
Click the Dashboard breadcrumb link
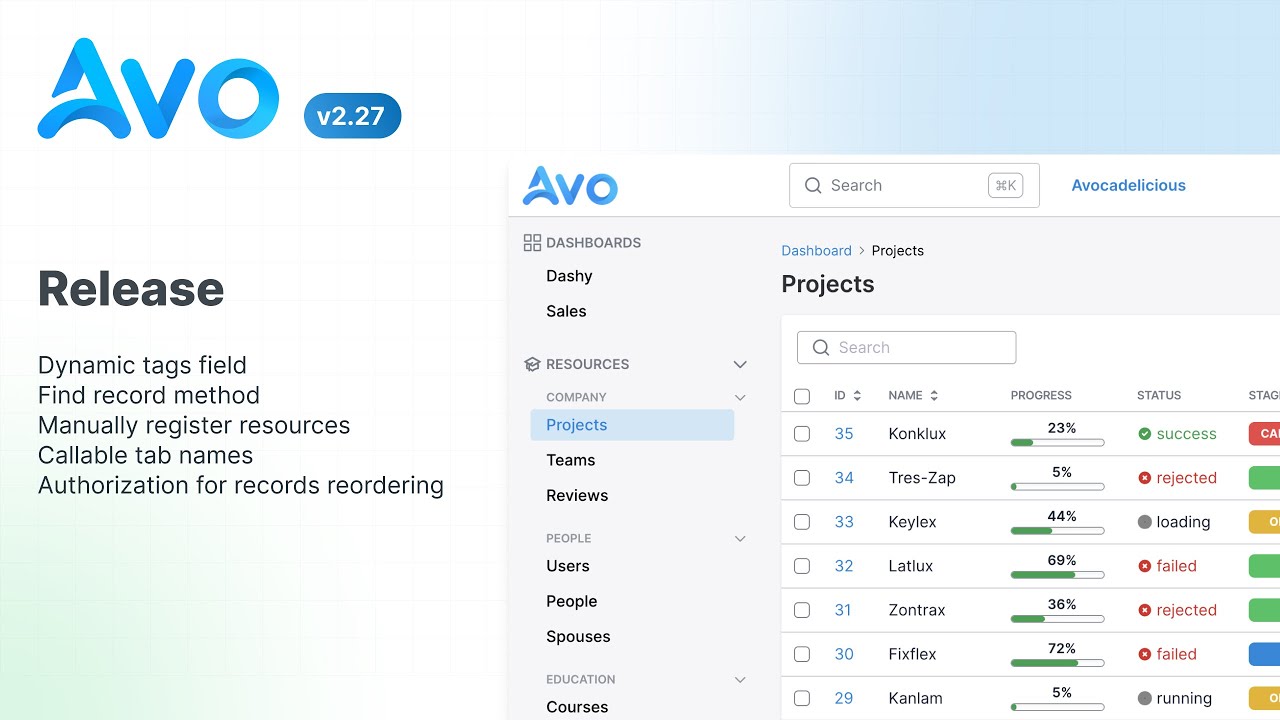[817, 250]
